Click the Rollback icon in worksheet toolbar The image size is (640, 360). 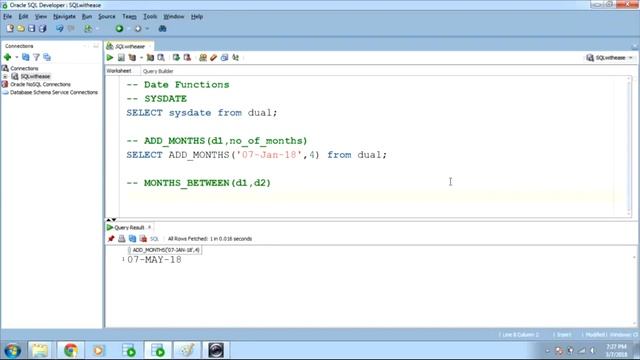pos(187,58)
